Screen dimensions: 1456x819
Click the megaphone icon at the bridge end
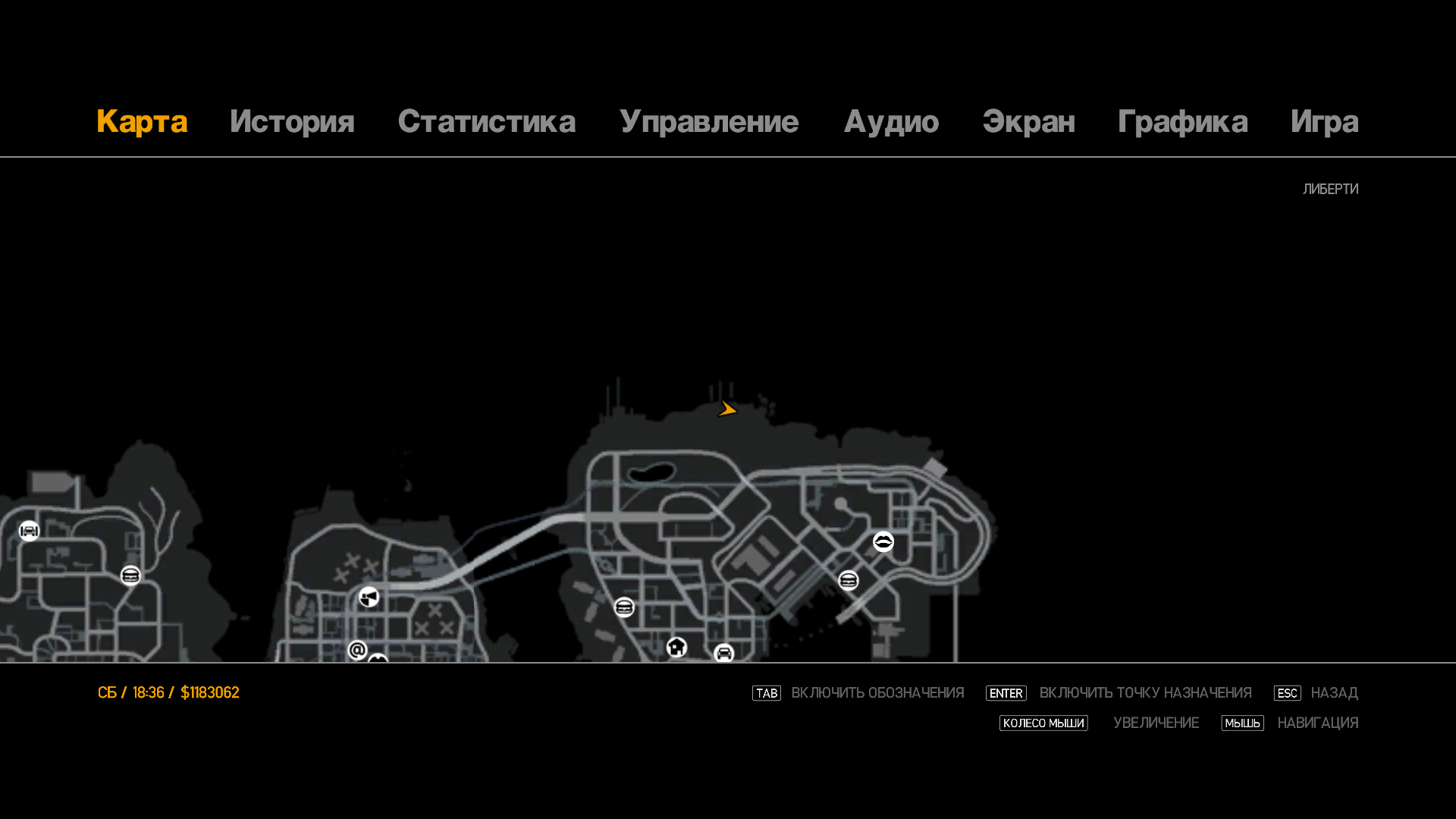pos(369,598)
